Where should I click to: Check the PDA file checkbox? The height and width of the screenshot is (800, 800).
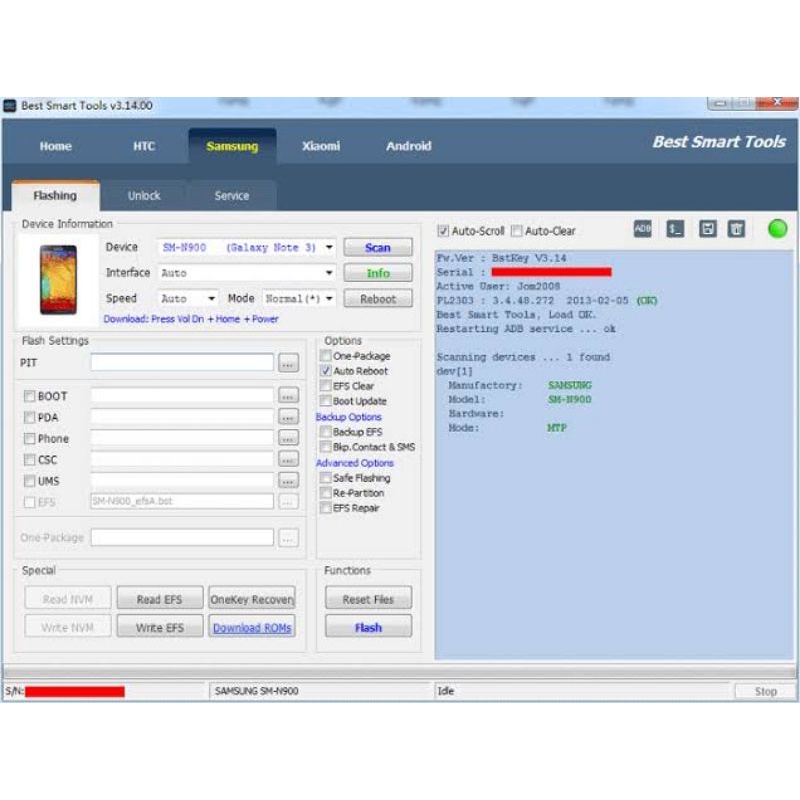tap(30, 418)
